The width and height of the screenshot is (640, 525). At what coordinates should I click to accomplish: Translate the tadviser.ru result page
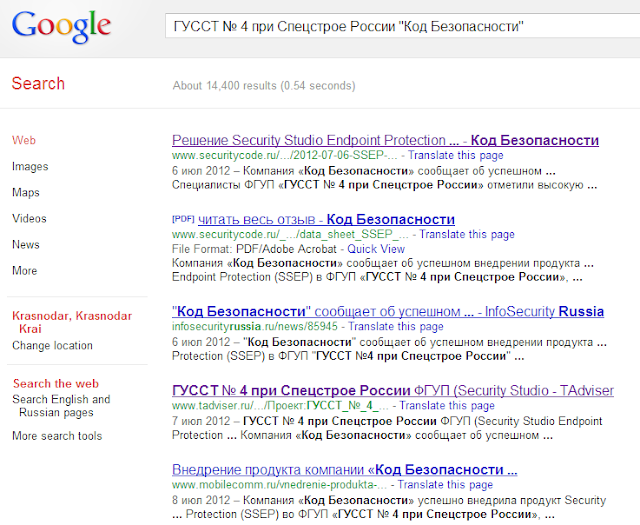[x=447, y=406]
